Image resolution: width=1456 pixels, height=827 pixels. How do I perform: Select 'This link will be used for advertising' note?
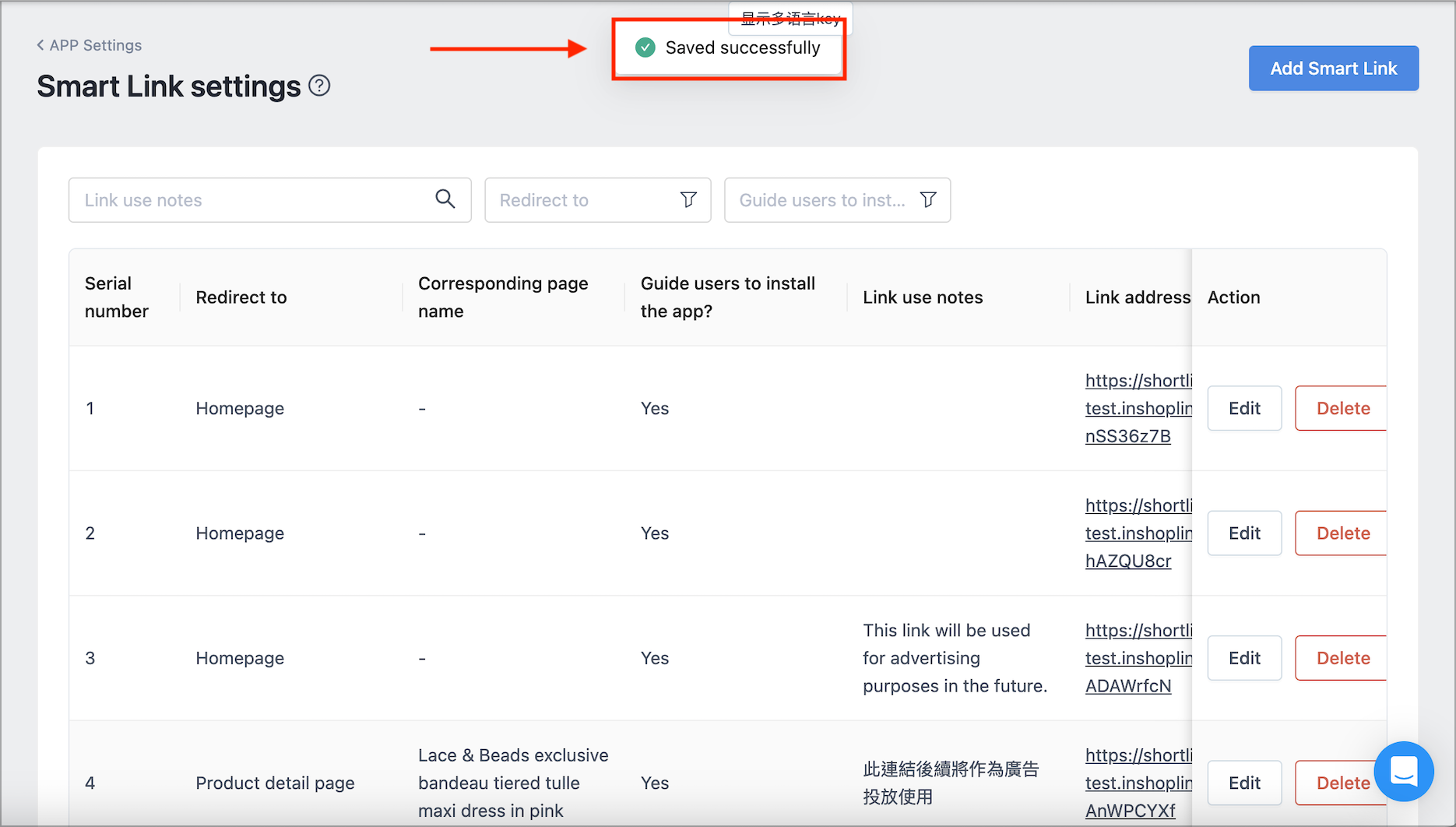coord(955,658)
